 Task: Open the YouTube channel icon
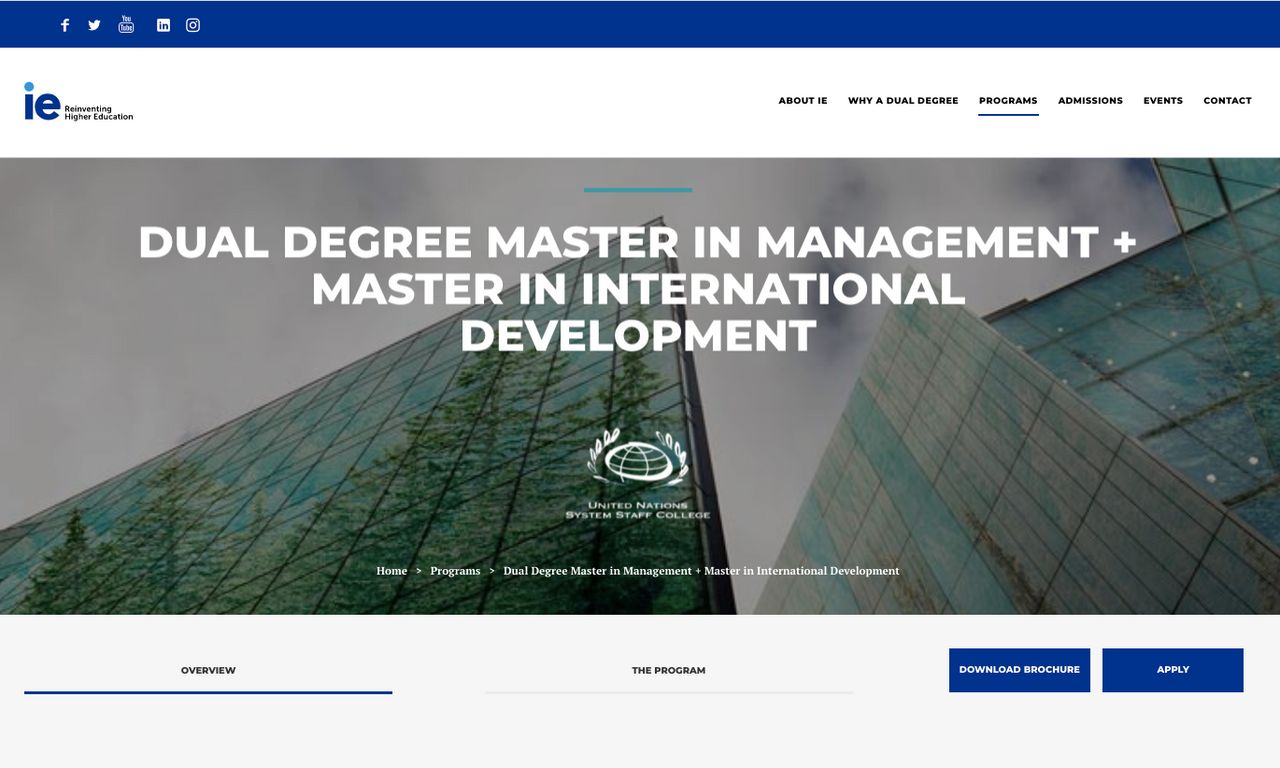[x=126, y=24]
